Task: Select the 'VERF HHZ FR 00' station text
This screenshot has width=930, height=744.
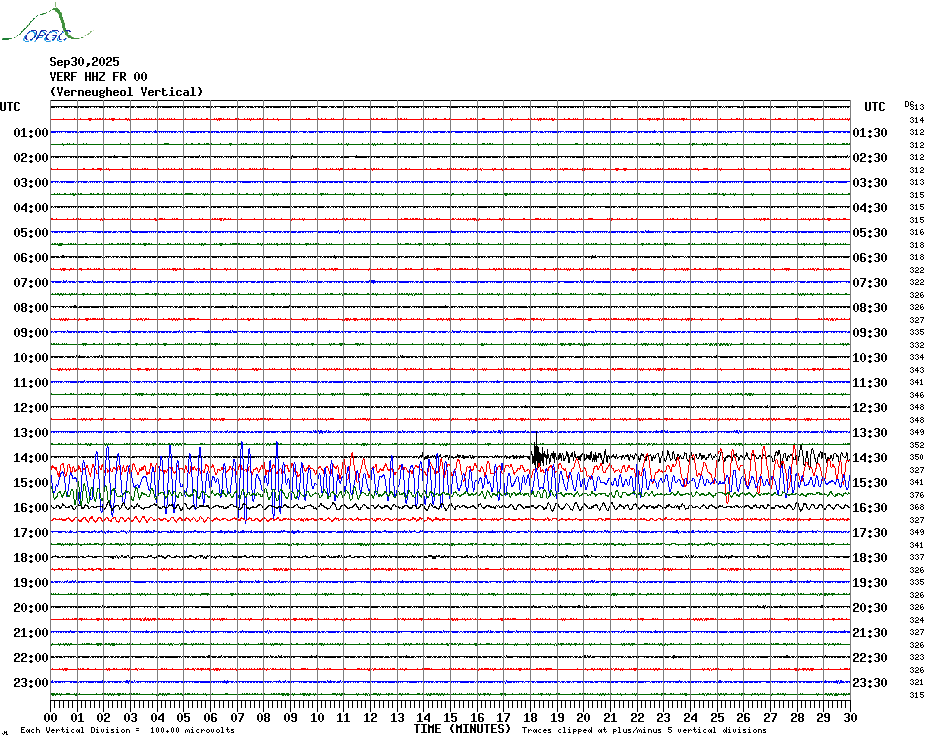Action: (x=98, y=77)
